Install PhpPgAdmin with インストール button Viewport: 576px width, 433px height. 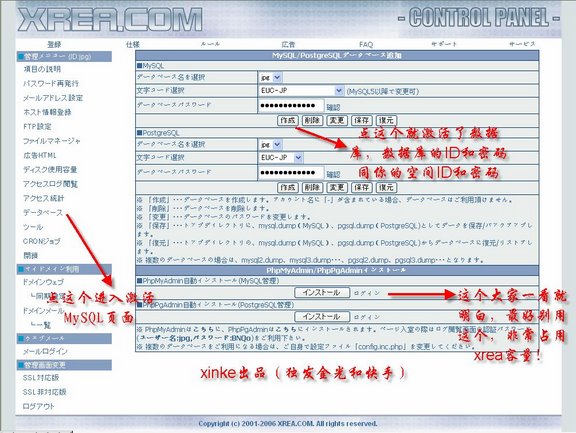322,317
